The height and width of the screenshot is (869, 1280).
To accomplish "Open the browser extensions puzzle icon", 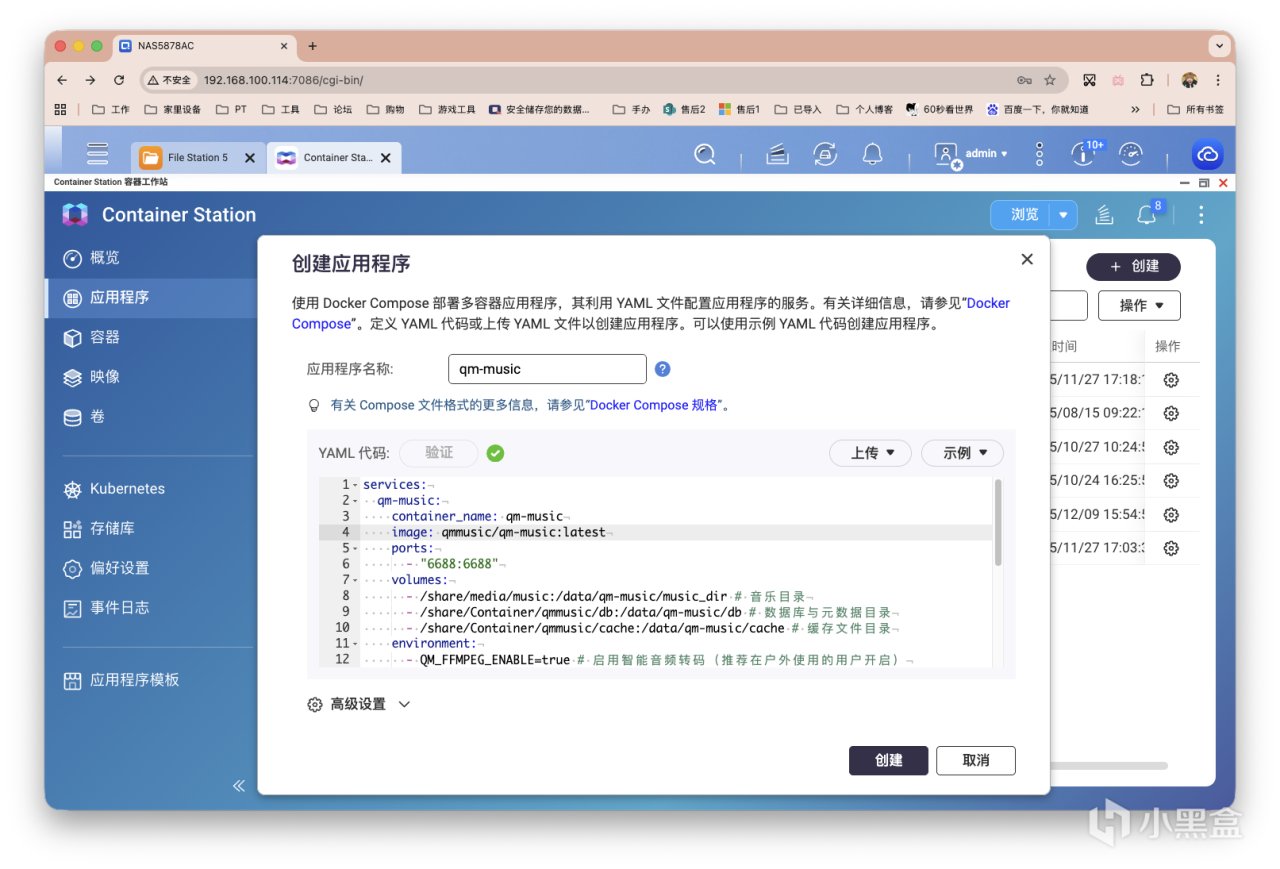I will tap(1147, 80).
